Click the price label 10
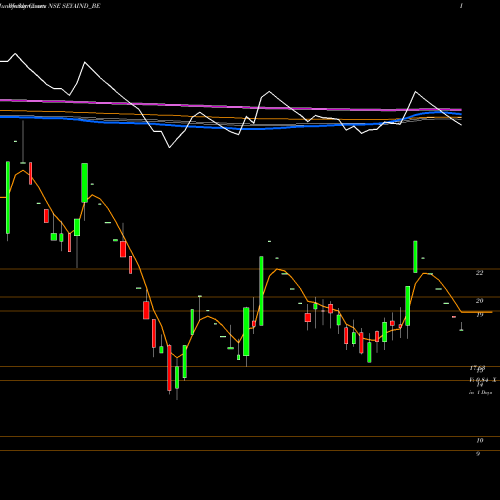 479,440
